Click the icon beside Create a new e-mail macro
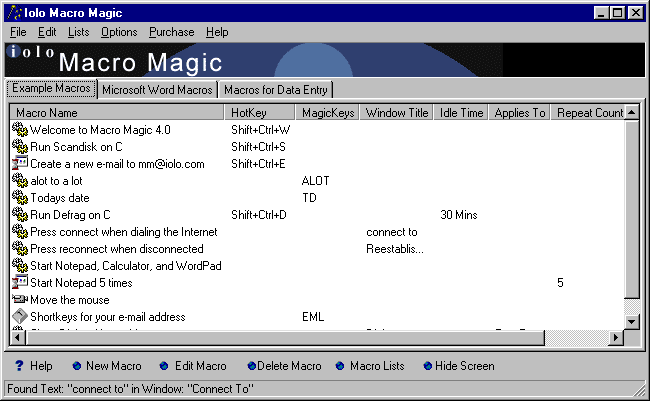The image size is (650, 401). click(x=19, y=163)
